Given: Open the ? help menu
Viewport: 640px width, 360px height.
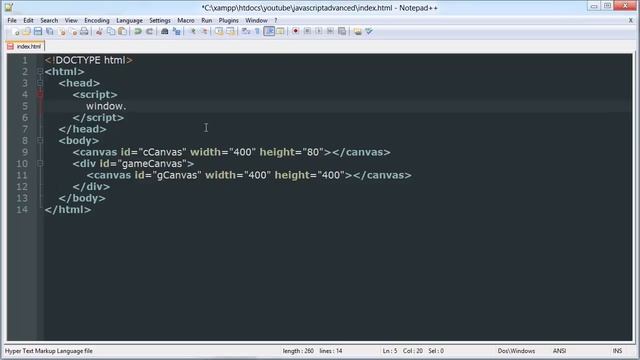Looking at the screenshot, I should click(276, 20).
